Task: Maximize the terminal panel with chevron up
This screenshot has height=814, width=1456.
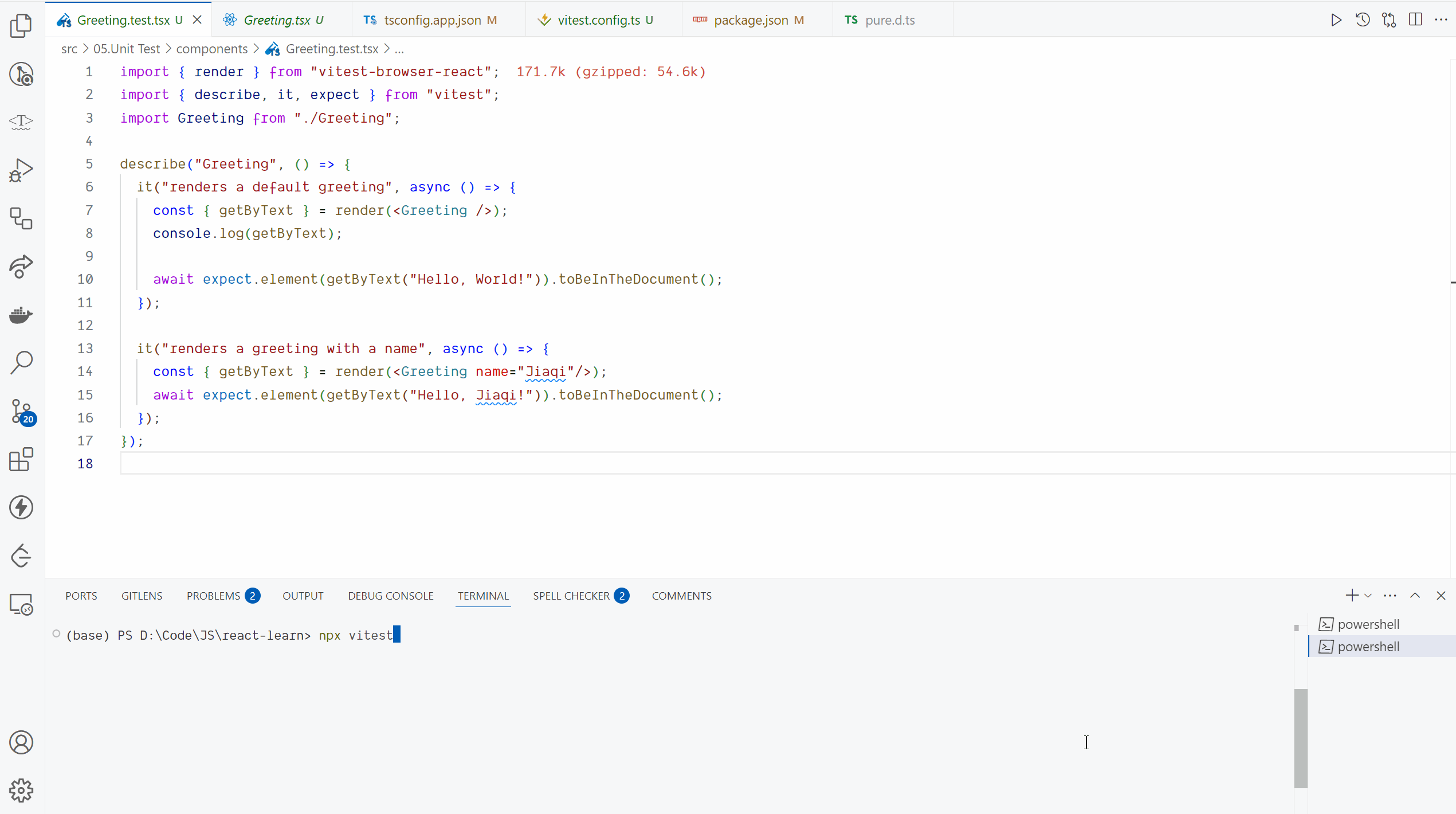Action: [x=1415, y=596]
